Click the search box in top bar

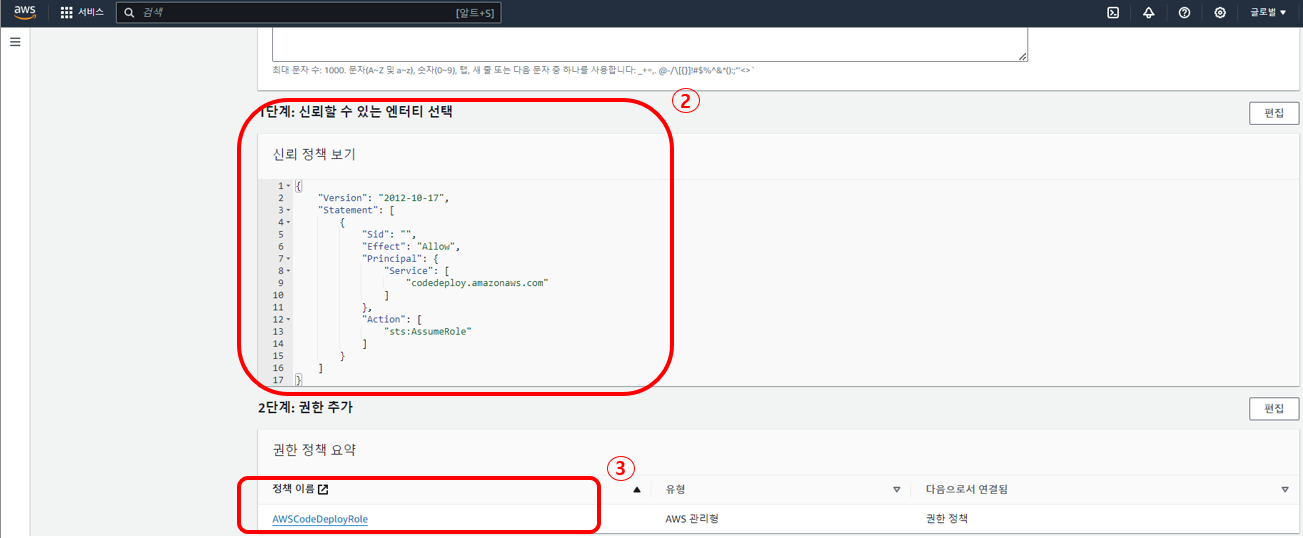pyautogui.click(x=308, y=13)
